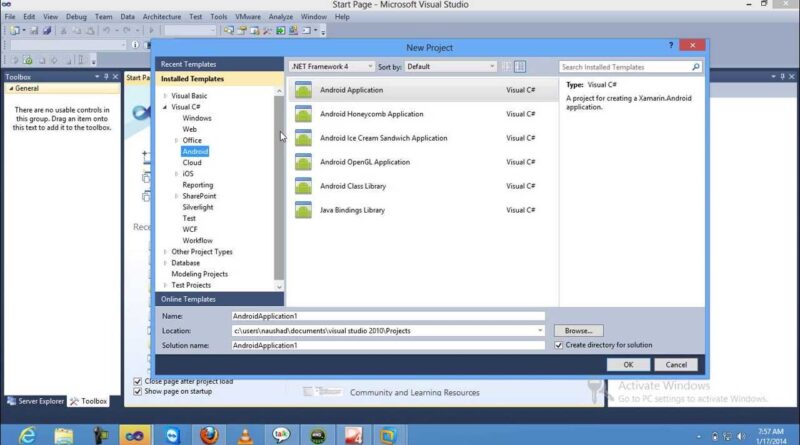Open File Explorer from the taskbar

(64, 435)
